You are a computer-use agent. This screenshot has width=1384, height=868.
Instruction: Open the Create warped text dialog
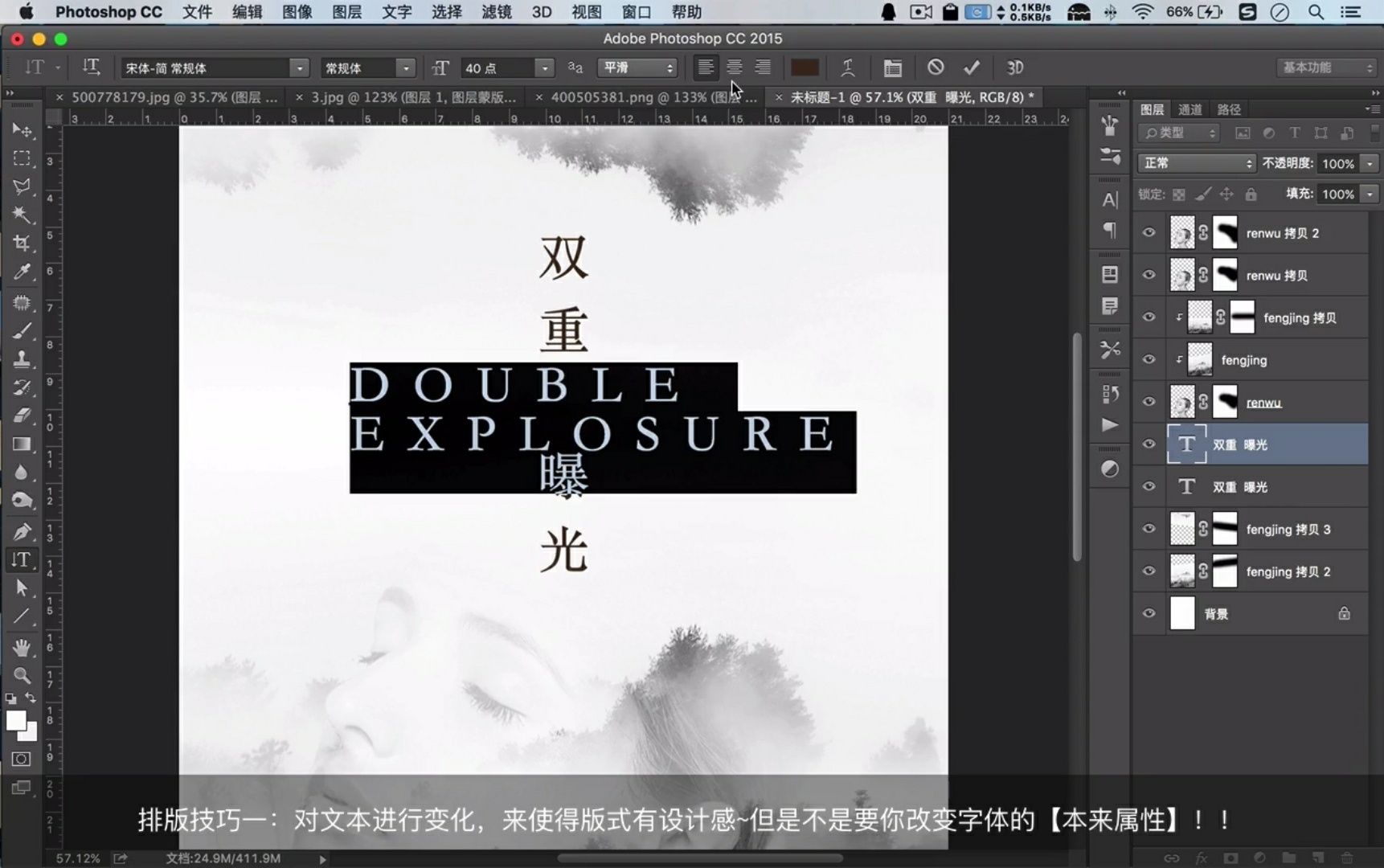[x=848, y=68]
